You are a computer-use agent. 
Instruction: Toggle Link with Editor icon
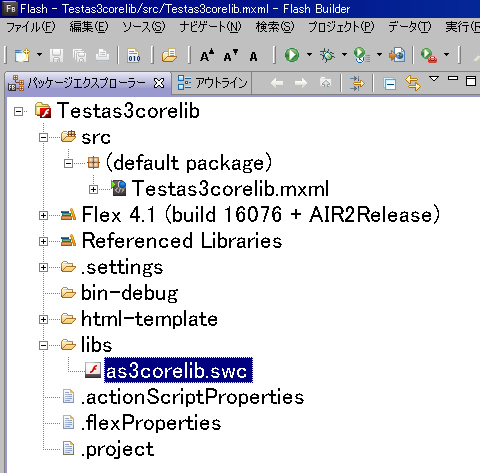413,83
